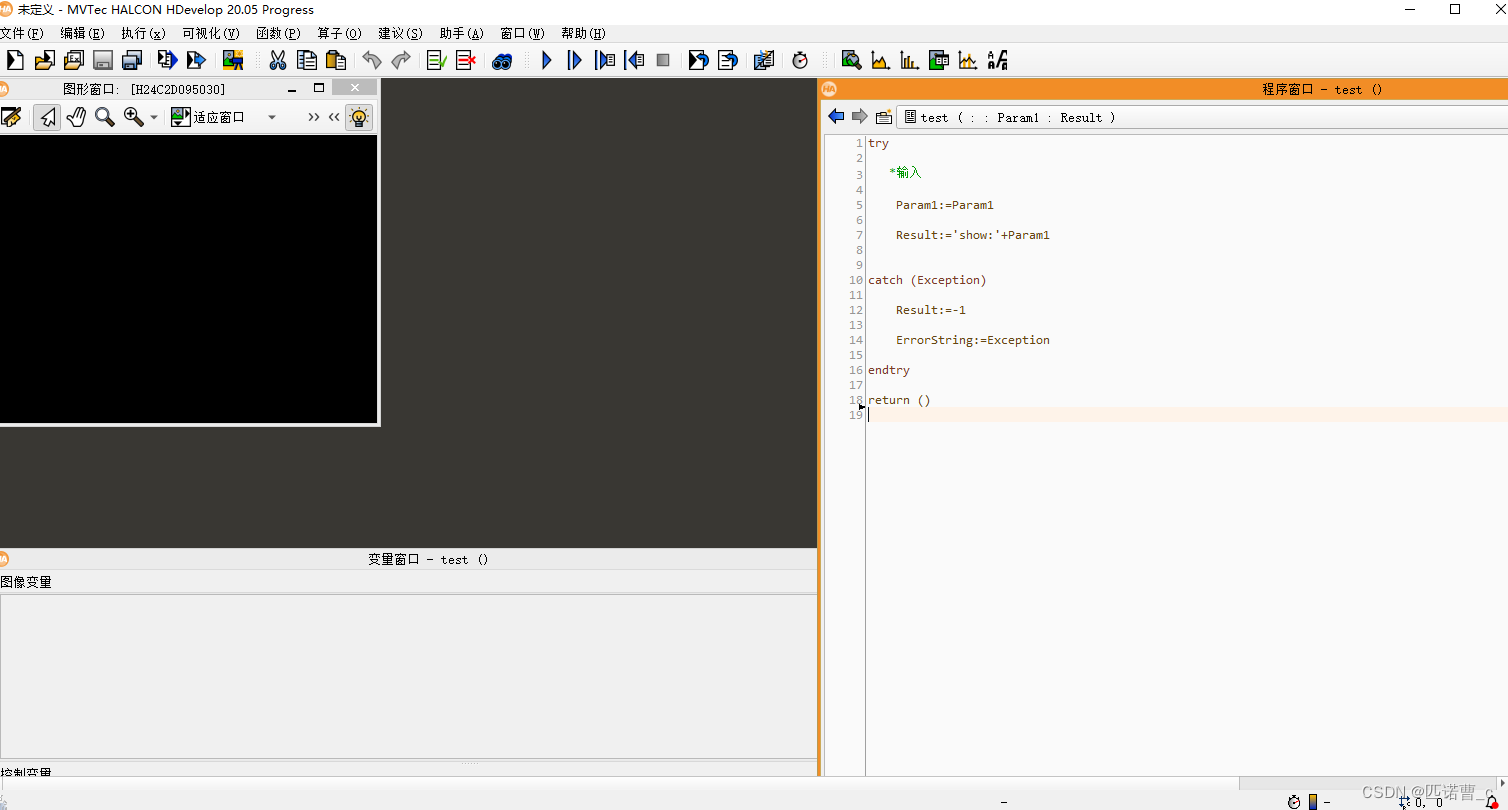The image size is (1508, 810).
Task: Save the program with the floppy disk icon
Action: (103, 60)
